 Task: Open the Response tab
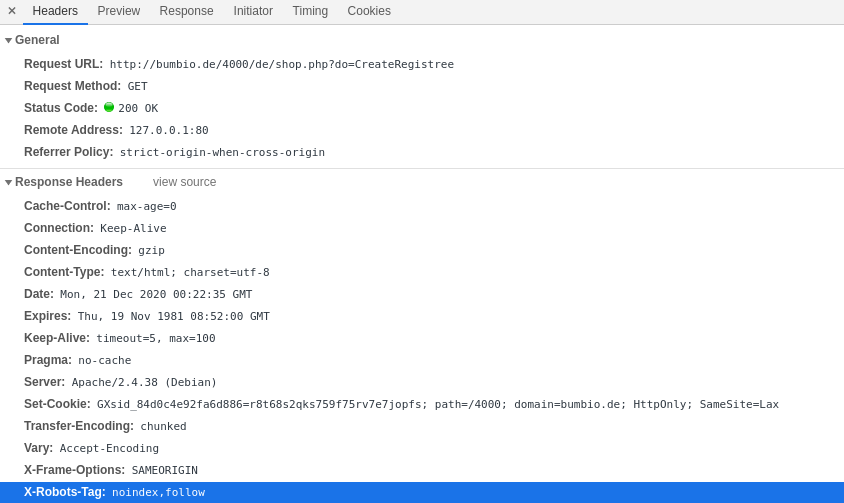pyautogui.click(x=186, y=11)
